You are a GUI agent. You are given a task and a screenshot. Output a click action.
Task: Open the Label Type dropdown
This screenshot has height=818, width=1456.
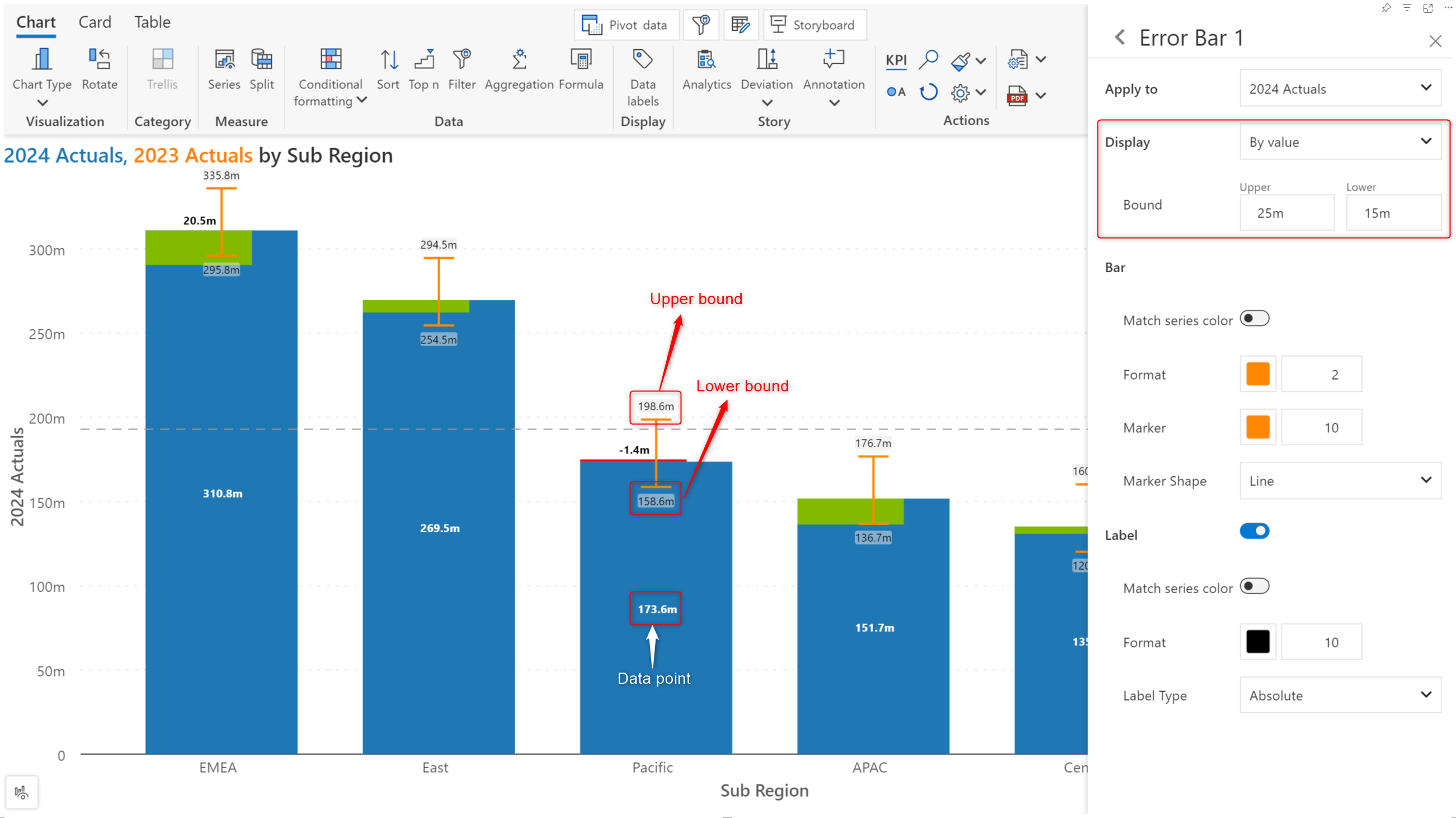click(x=1340, y=695)
